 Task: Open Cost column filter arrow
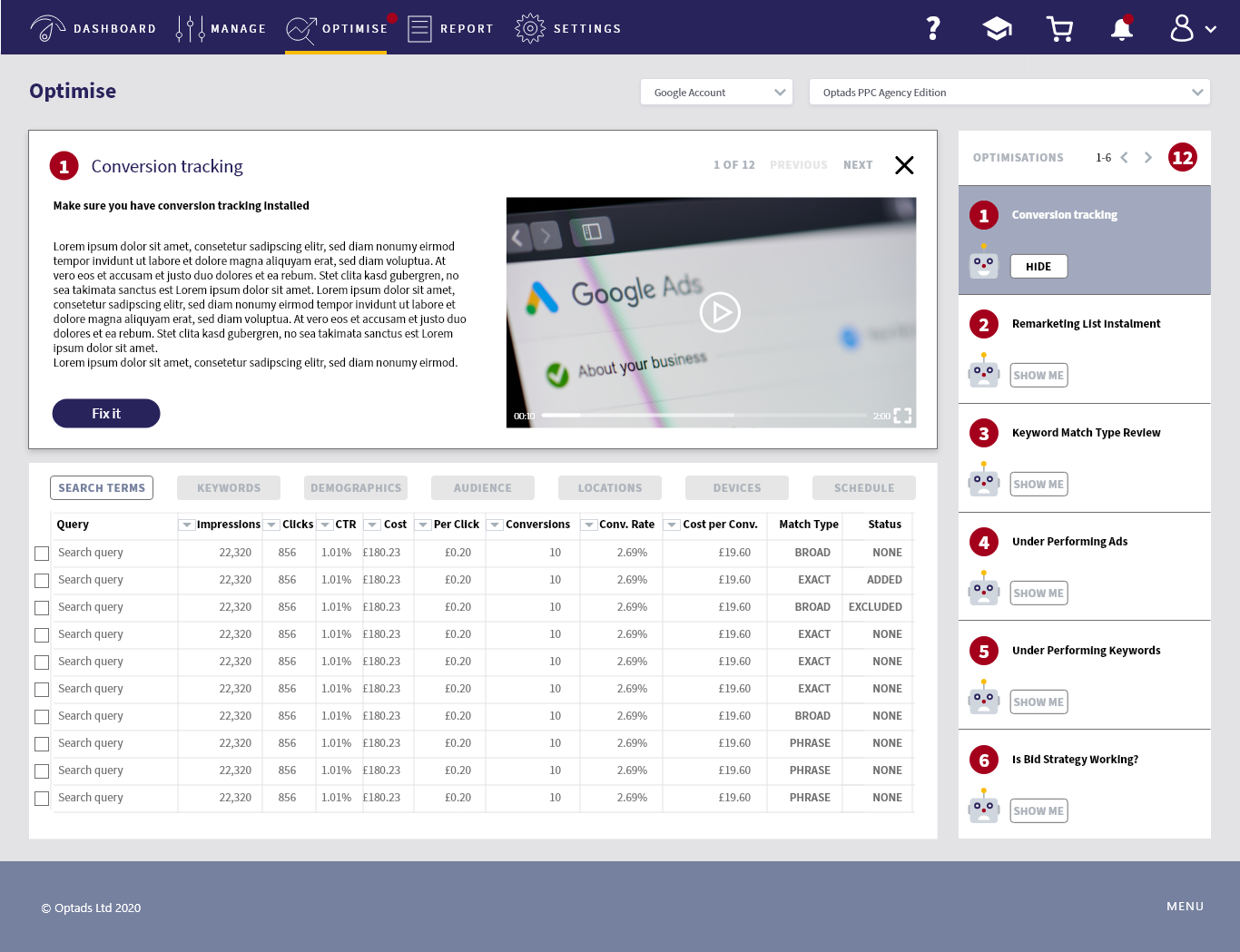372,525
